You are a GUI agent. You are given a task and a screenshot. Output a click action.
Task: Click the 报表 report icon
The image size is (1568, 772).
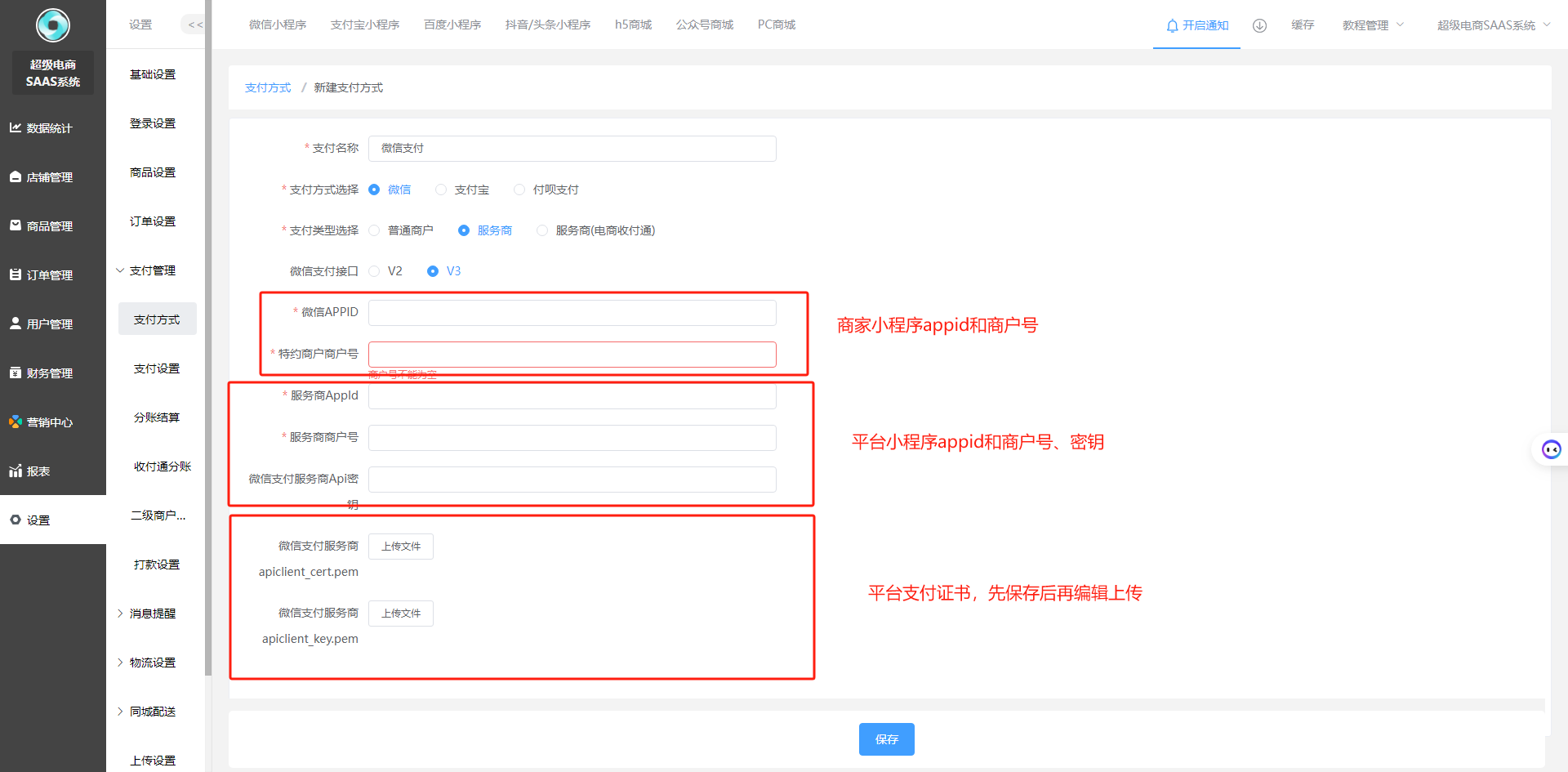coord(16,471)
